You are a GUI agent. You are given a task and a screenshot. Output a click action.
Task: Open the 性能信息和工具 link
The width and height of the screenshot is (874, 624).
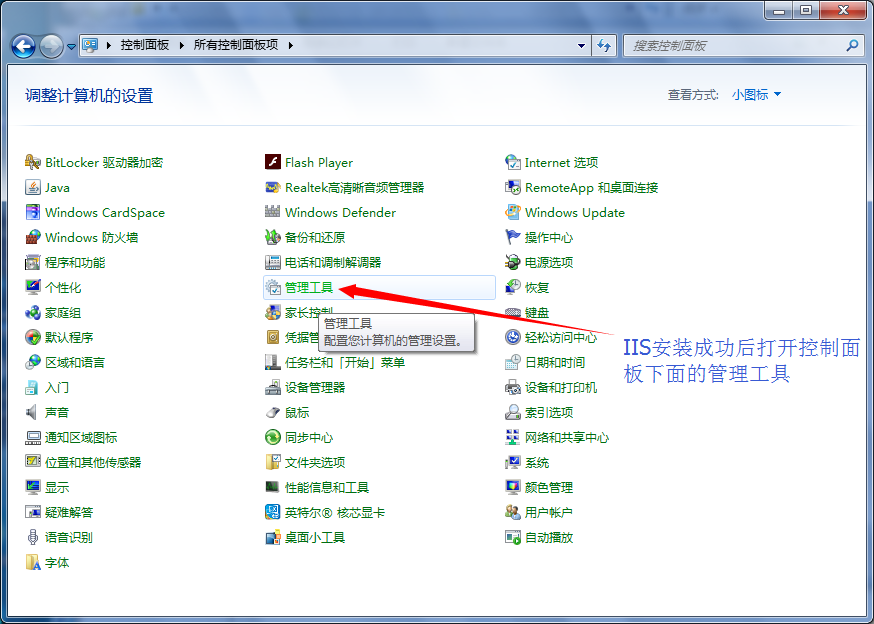327,488
